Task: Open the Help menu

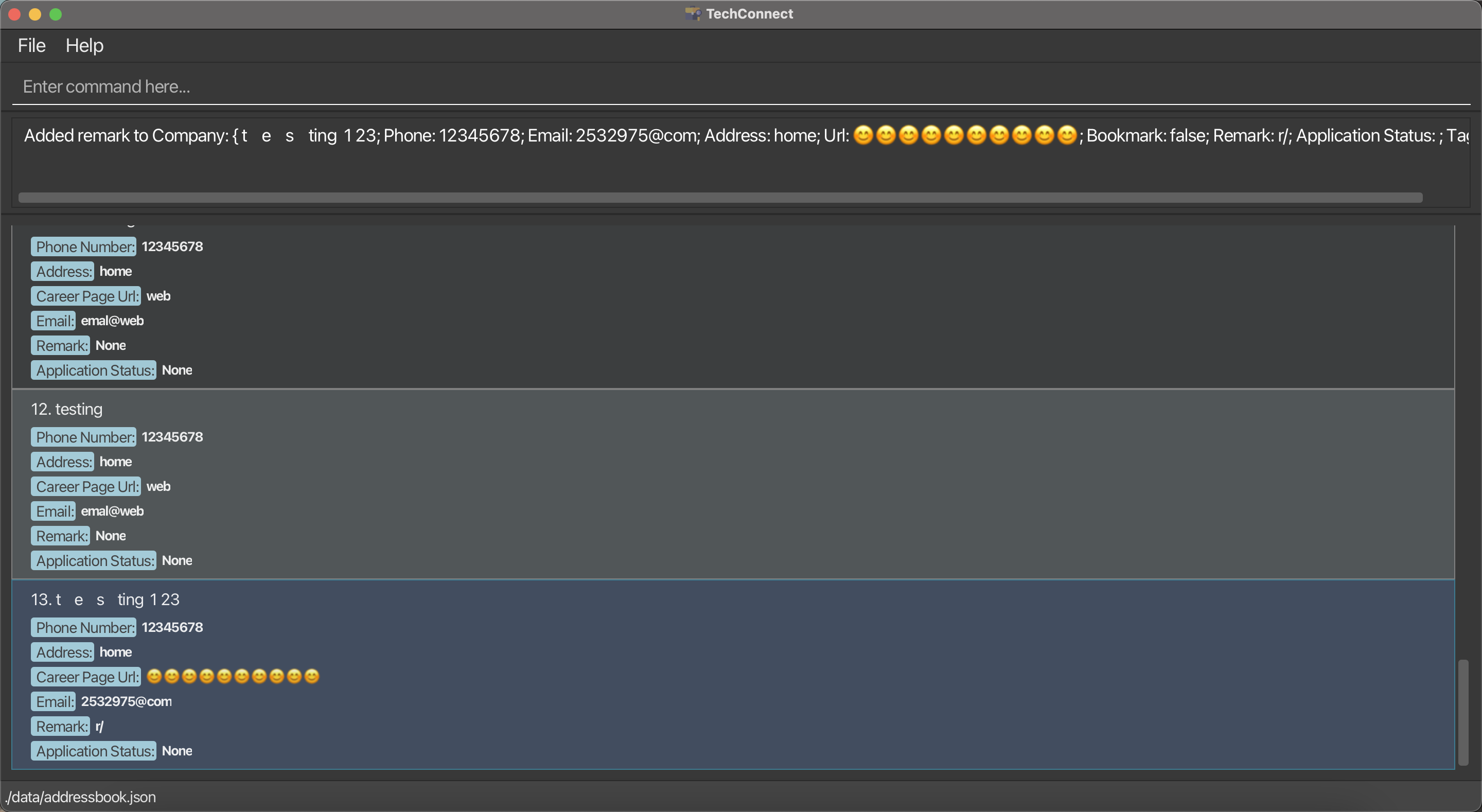Action: tap(84, 45)
